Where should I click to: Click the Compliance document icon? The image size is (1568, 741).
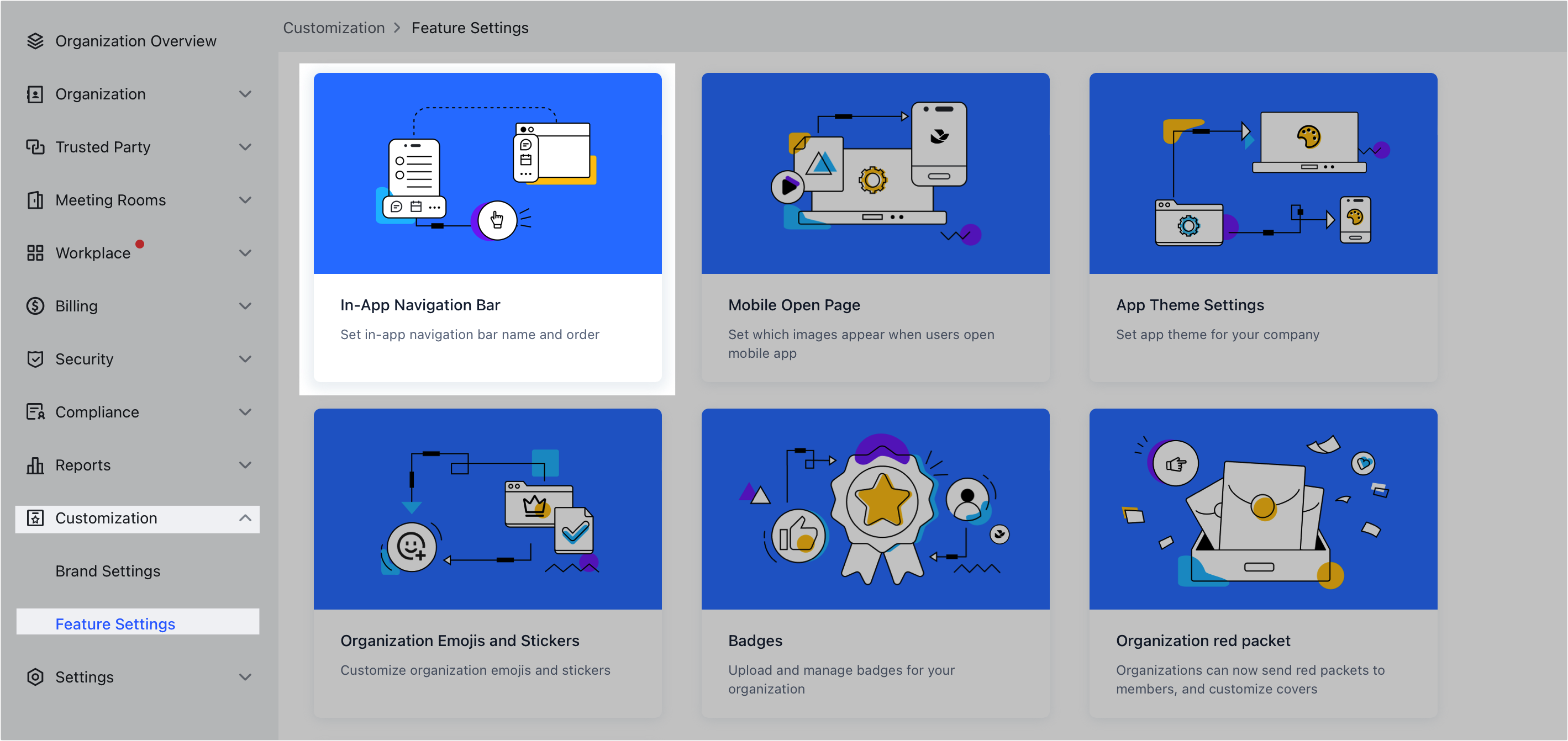35,411
